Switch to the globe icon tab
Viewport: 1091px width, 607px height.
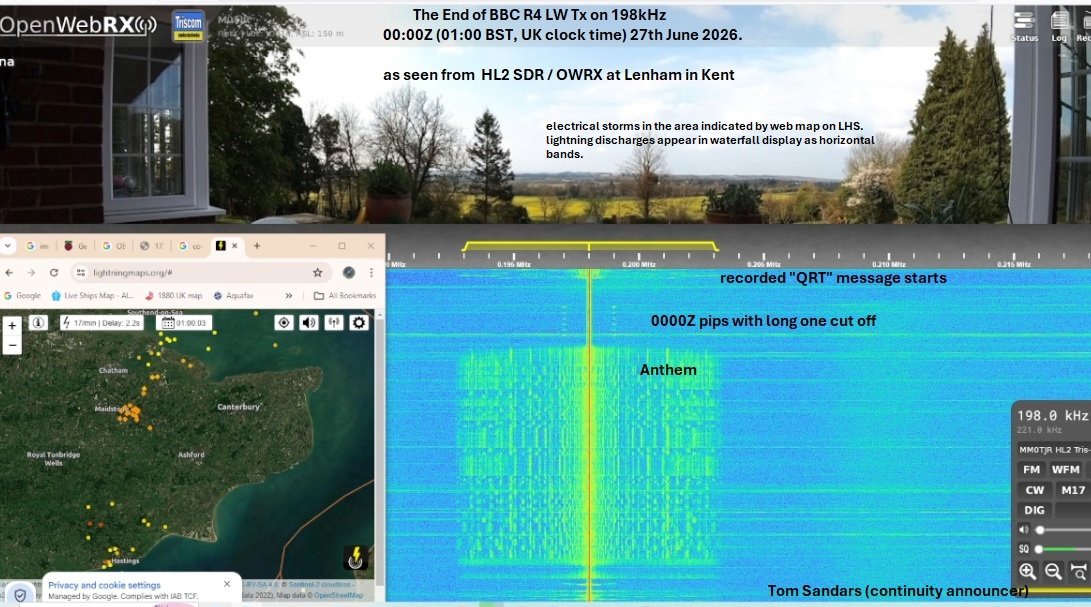pos(152,246)
